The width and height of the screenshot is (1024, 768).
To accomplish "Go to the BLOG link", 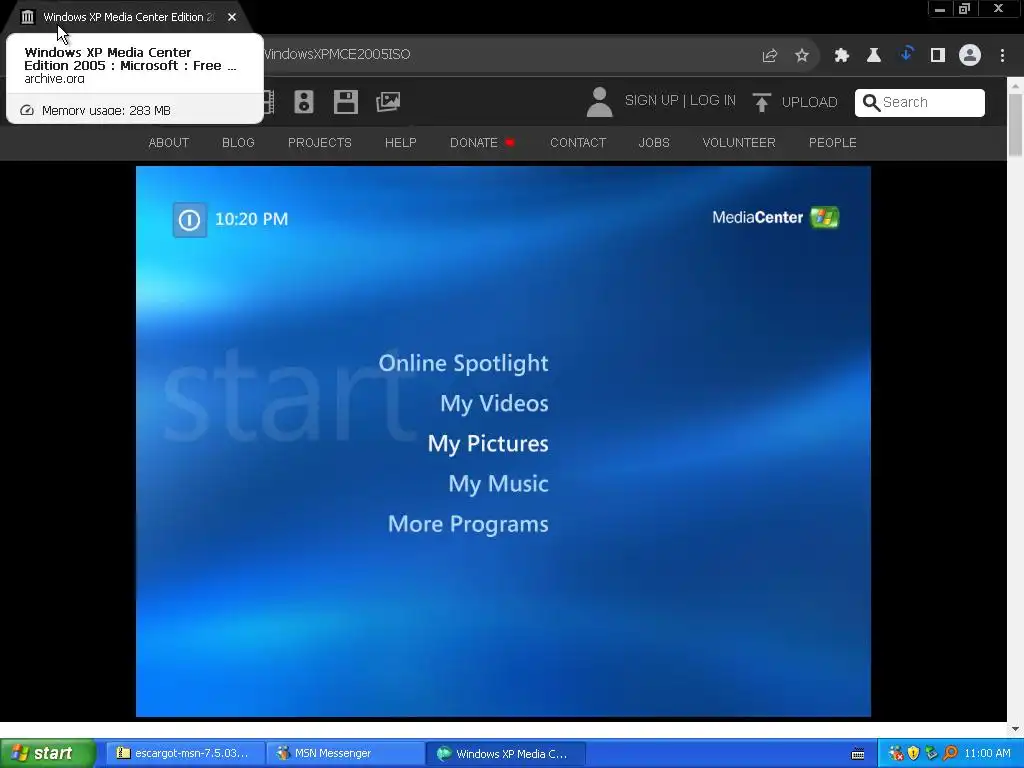I will click(238, 142).
